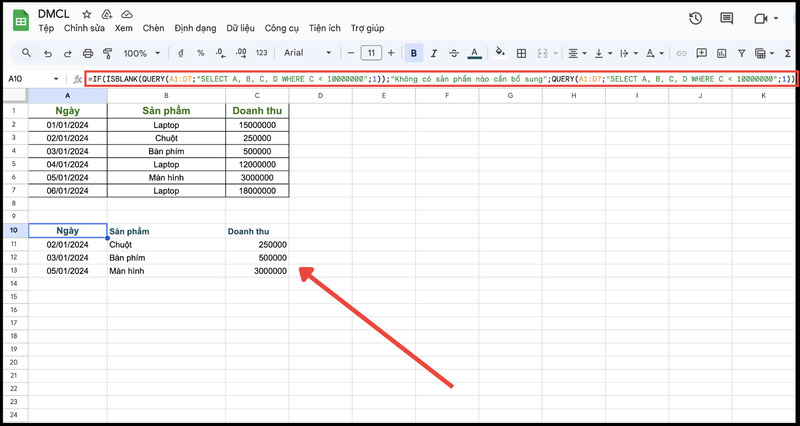Click the format as percent button

200,53
